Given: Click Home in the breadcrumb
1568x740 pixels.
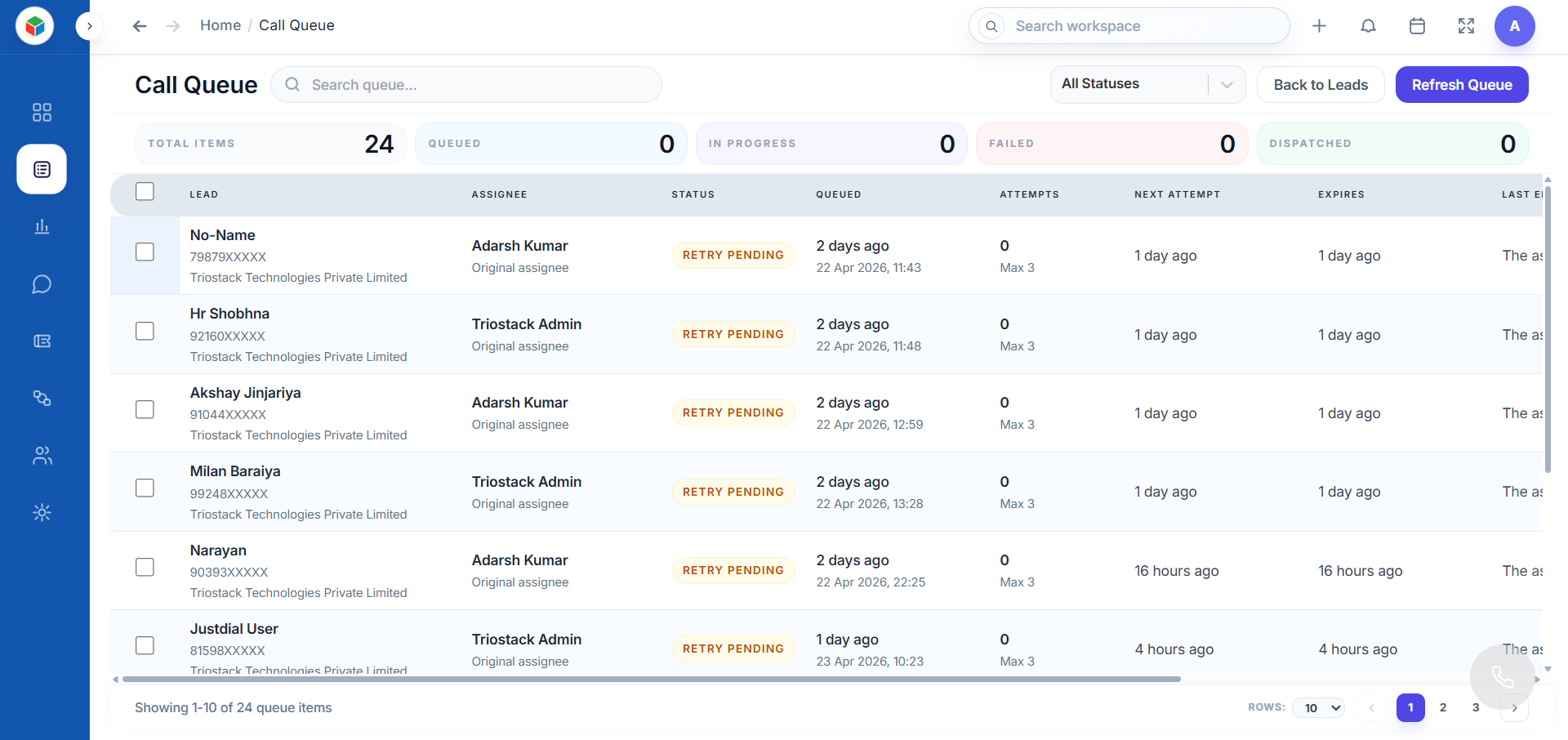Looking at the screenshot, I should click(x=220, y=25).
